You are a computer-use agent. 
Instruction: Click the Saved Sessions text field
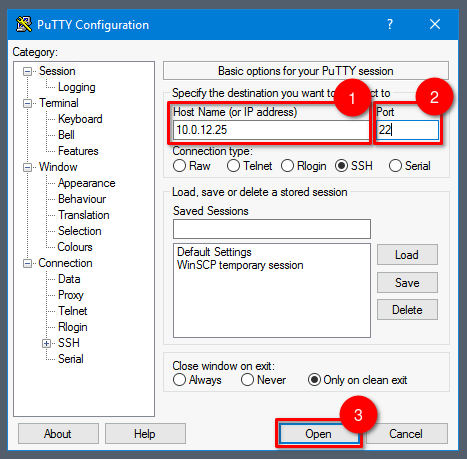coord(272,229)
